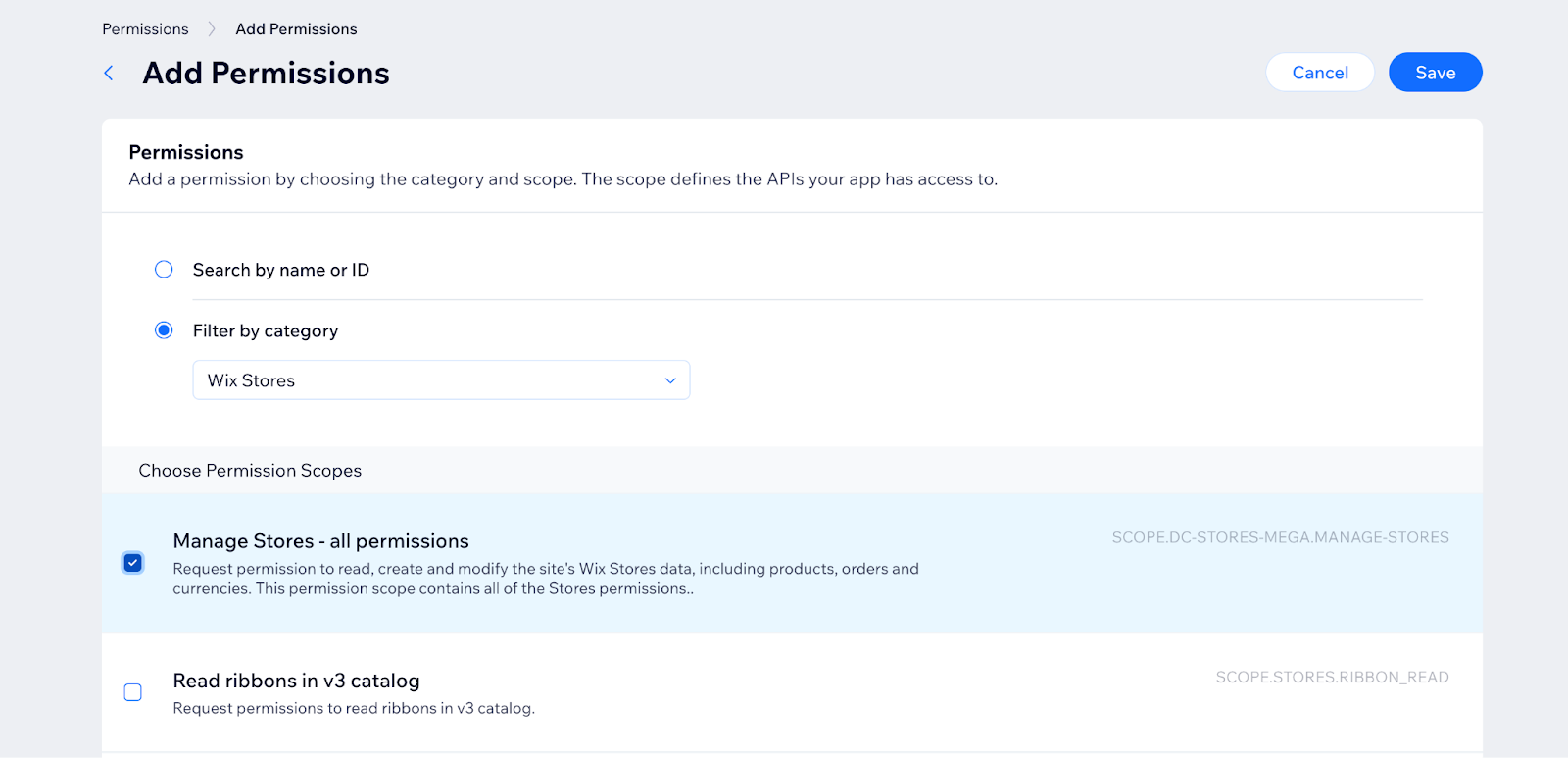The width and height of the screenshot is (1568, 758).
Task: Click the Search by name or ID label
Action: point(281,270)
